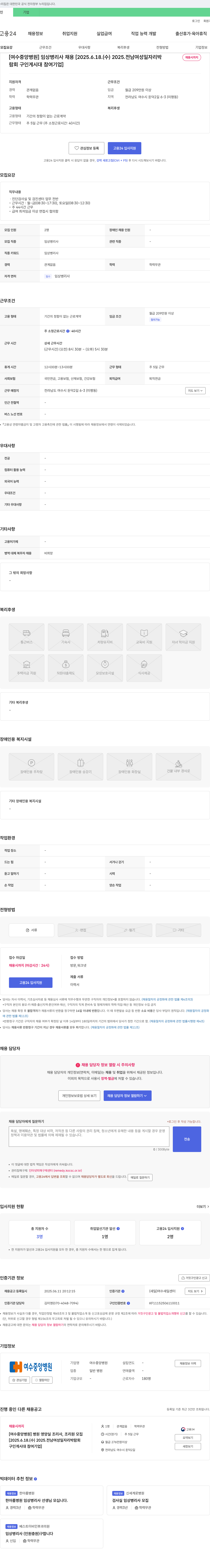Expand the 지도 보기 dropdown by 근무 예정지
The image size is (210, 1568).
pyautogui.click(x=195, y=391)
